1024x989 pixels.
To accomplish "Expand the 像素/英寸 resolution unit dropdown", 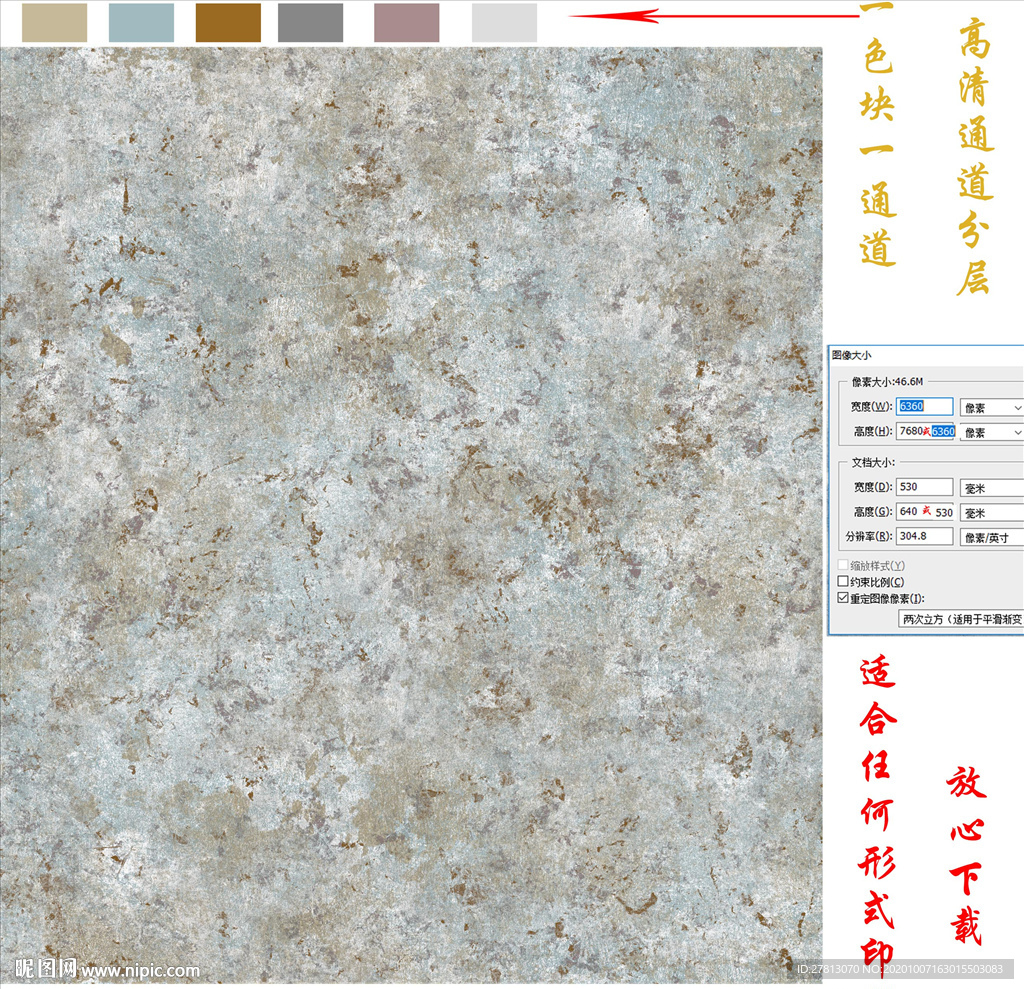I will tap(991, 537).
